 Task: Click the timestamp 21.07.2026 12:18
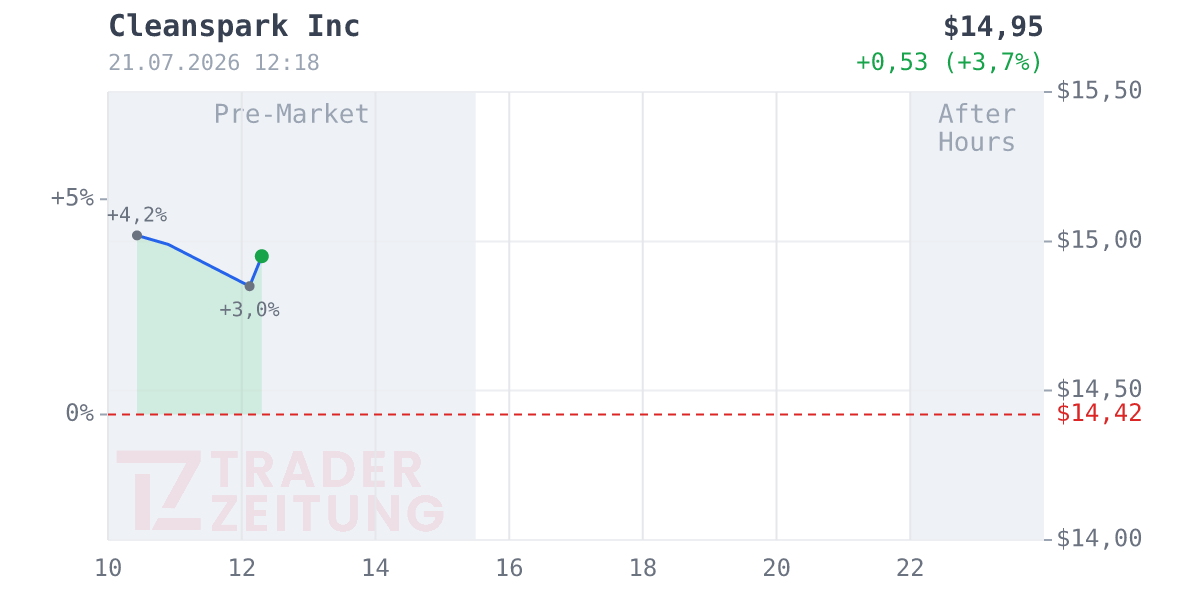click(214, 63)
